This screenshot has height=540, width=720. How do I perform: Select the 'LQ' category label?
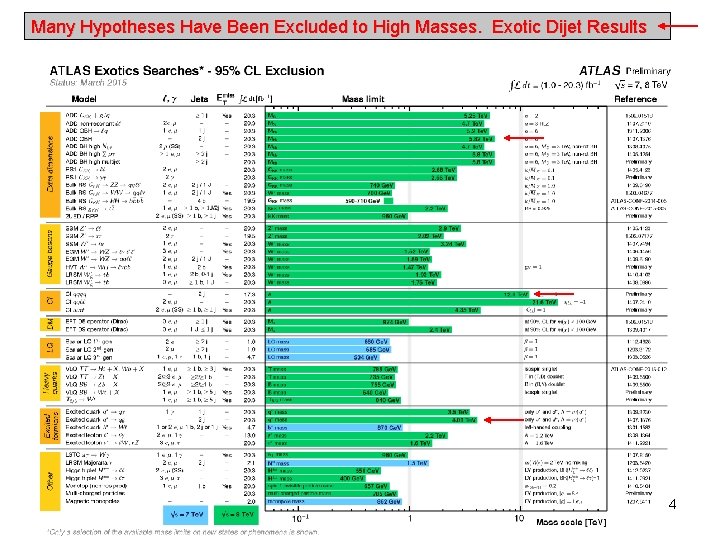click(x=50, y=348)
